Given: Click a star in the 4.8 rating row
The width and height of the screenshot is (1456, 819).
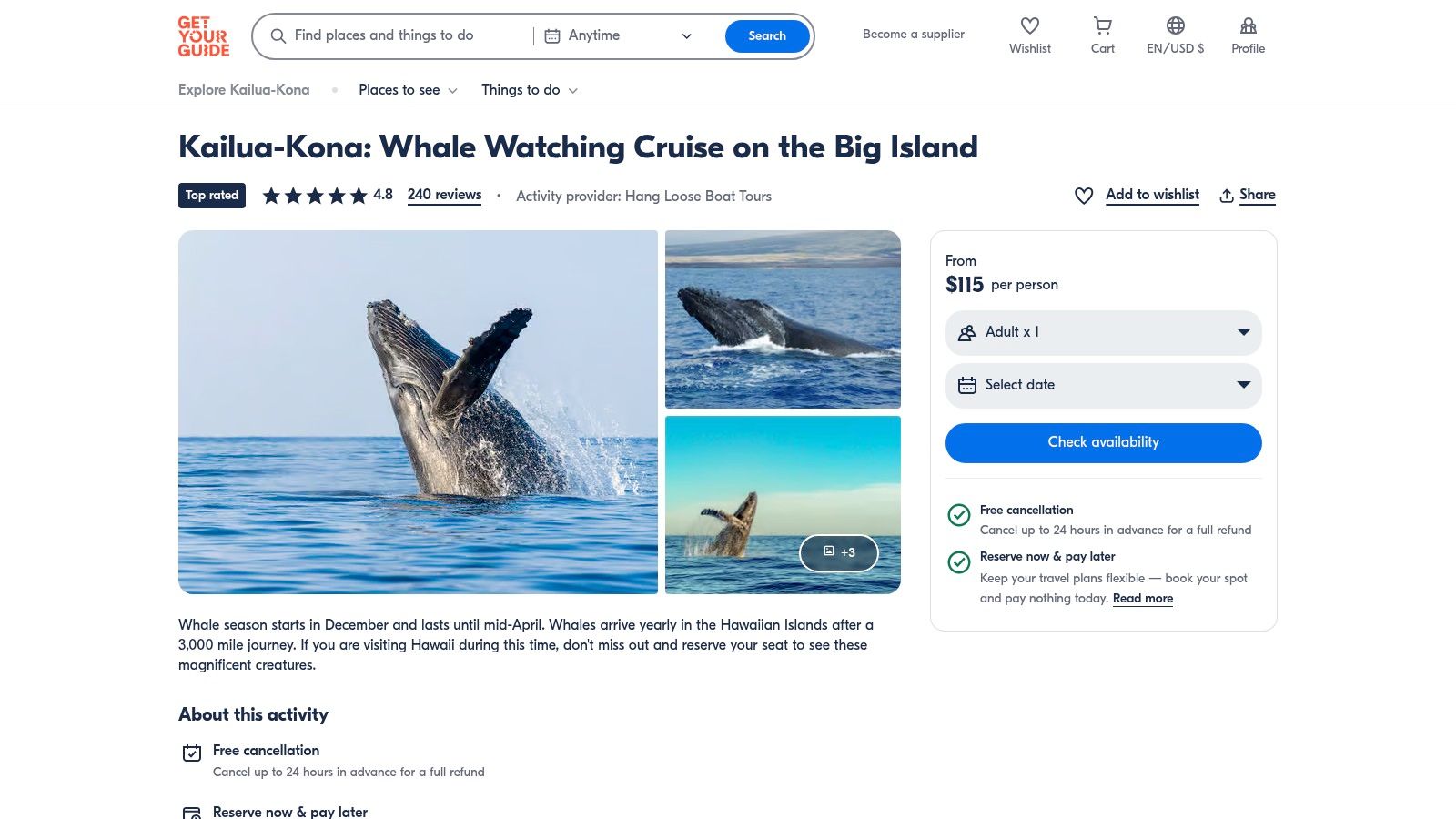Looking at the screenshot, I should tap(314, 195).
